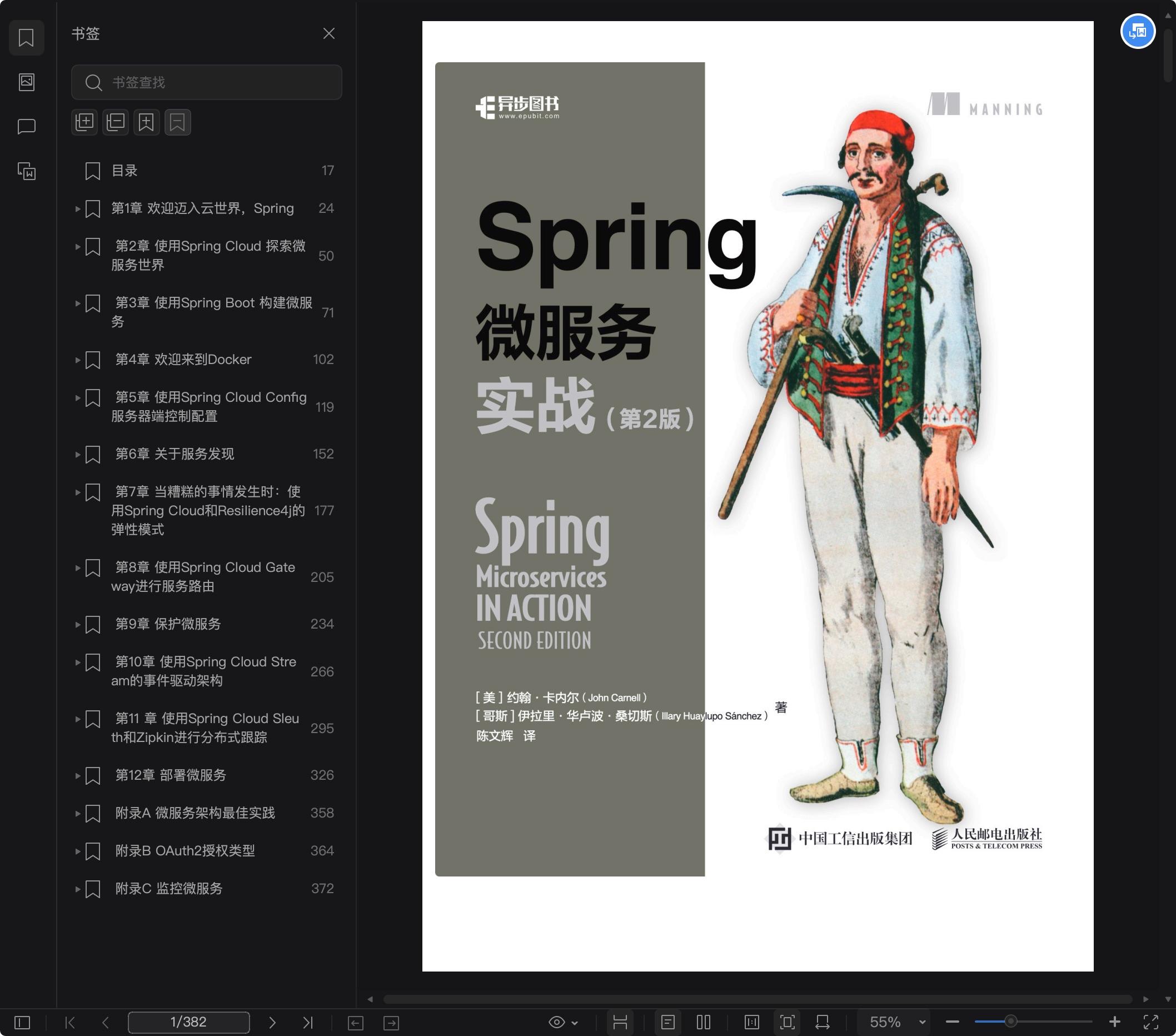Toggle continuous scrolling mode
The width and height of the screenshot is (1176, 1036).
(x=620, y=1022)
